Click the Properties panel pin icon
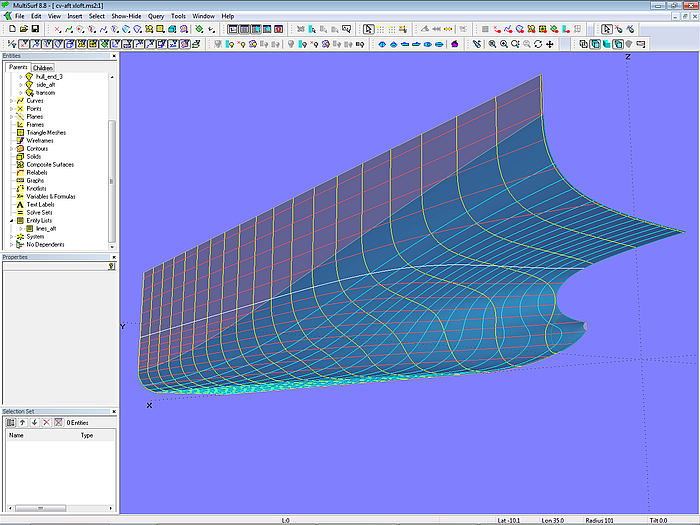700x525 pixels. (x=111, y=266)
